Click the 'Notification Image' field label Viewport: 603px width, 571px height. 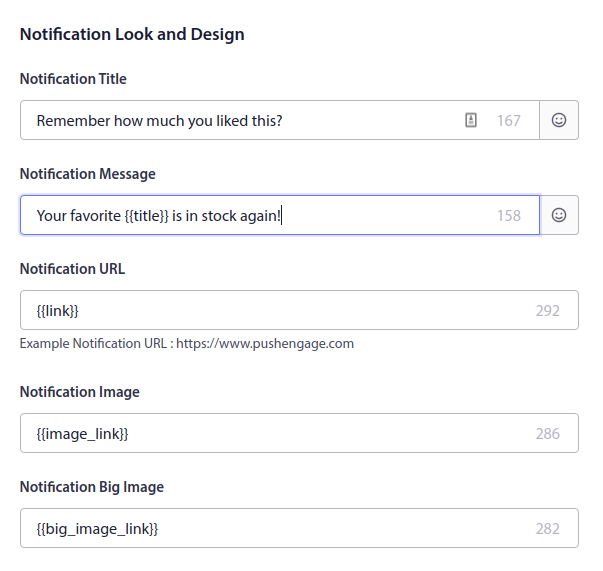pyautogui.click(x=80, y=392)
